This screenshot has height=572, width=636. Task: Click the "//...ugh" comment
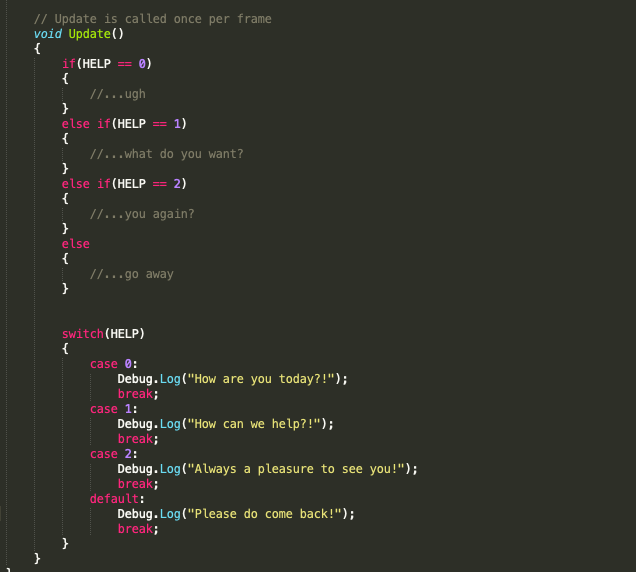click(118, 94)
